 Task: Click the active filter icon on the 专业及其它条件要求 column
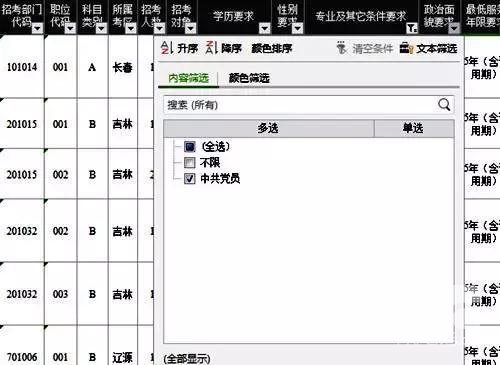[412, 29]
